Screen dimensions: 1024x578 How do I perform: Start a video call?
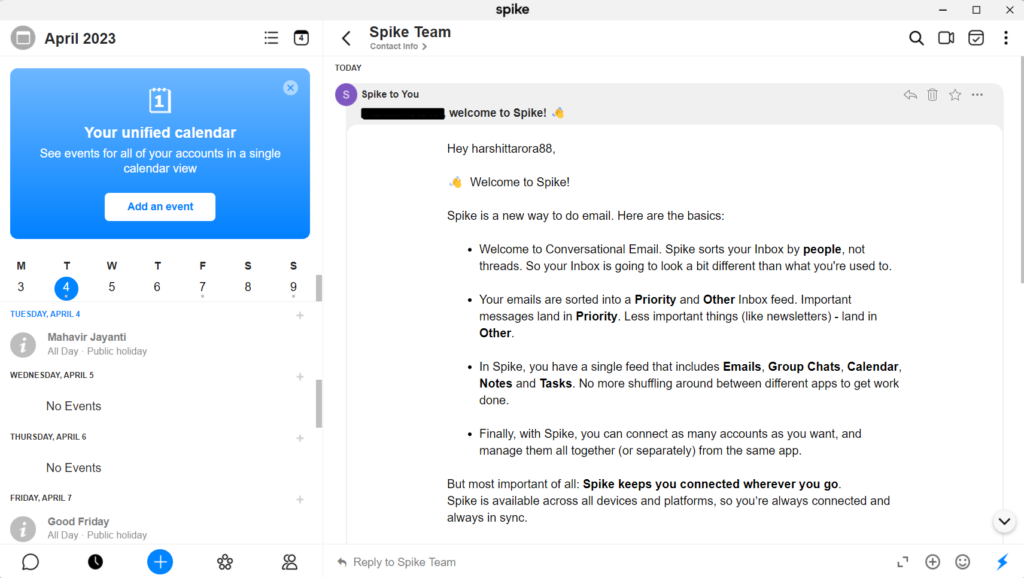[946, 38]
